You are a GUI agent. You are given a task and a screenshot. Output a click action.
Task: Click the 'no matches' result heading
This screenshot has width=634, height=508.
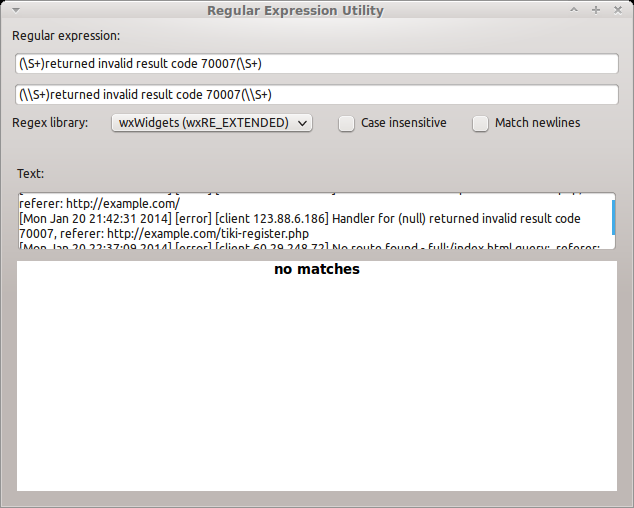(317, 269)
